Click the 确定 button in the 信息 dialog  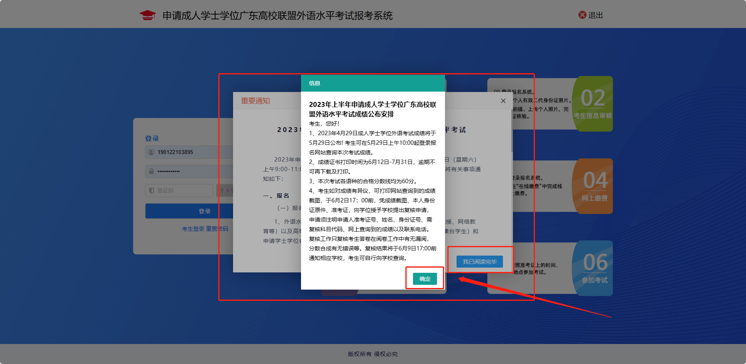[424, 279]
